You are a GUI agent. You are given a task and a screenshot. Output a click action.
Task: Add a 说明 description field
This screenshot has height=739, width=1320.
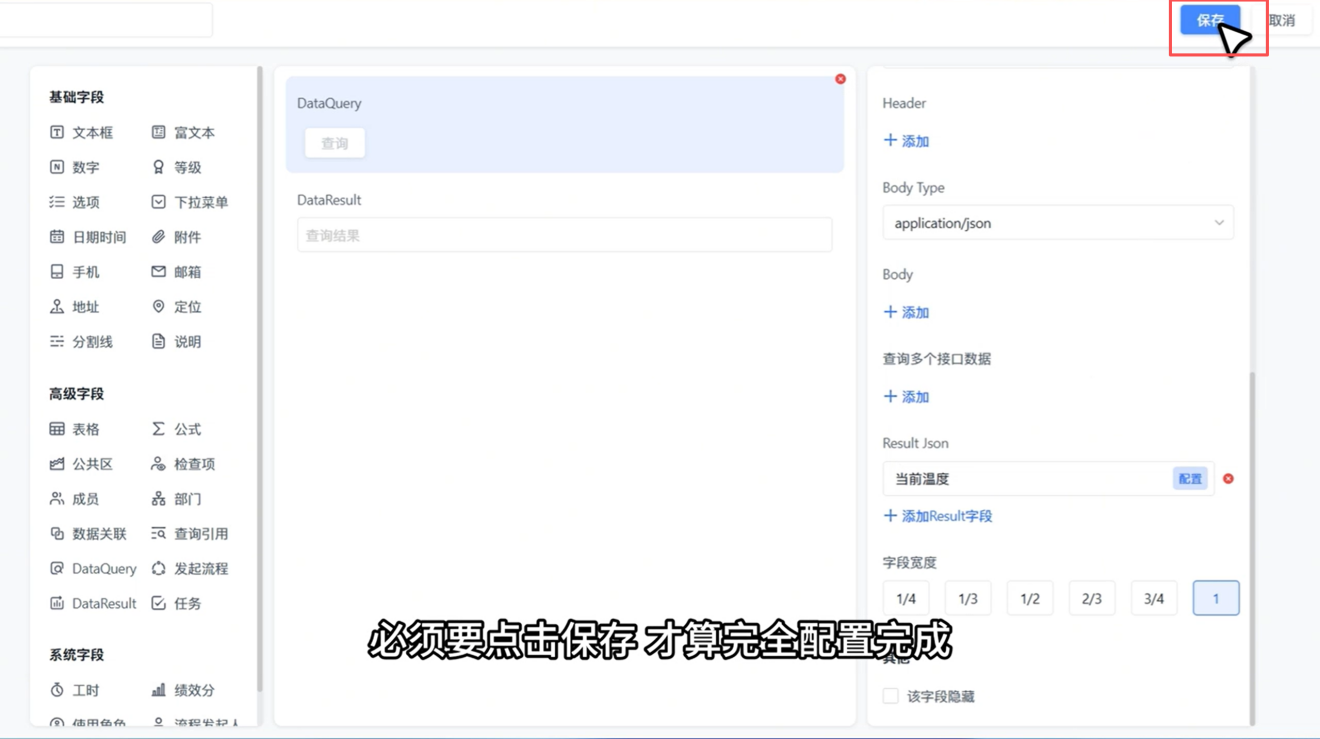(x=177, y=342)
